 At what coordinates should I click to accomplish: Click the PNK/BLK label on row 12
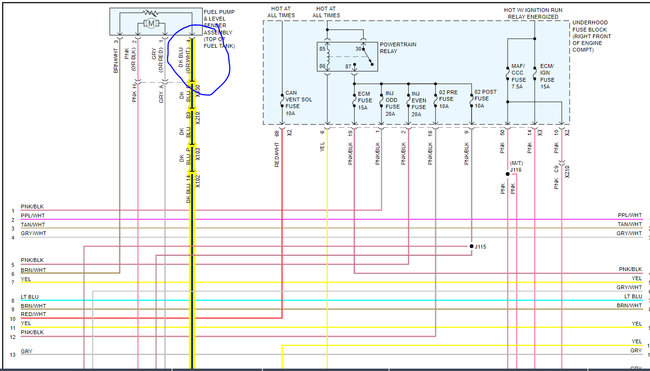click(x=32, y=332)
